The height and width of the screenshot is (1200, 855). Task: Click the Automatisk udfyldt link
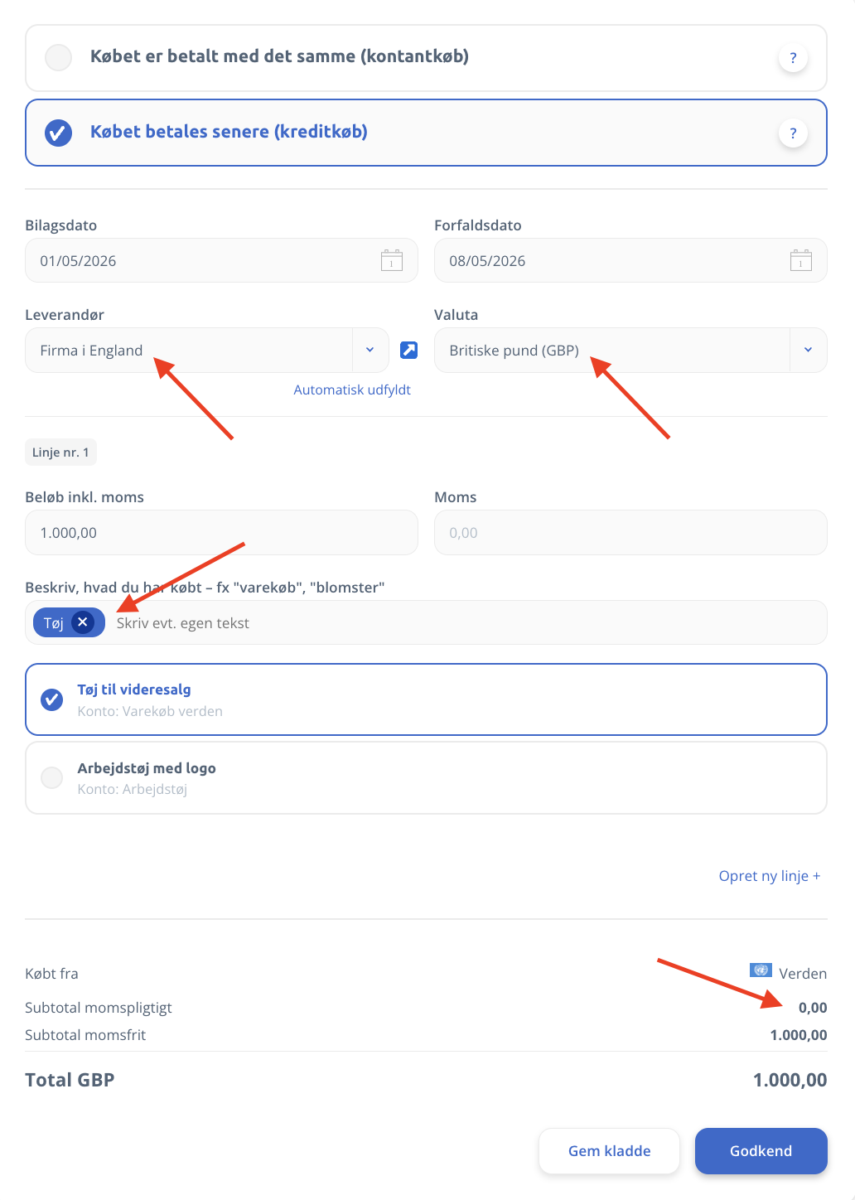coord(352,390)
